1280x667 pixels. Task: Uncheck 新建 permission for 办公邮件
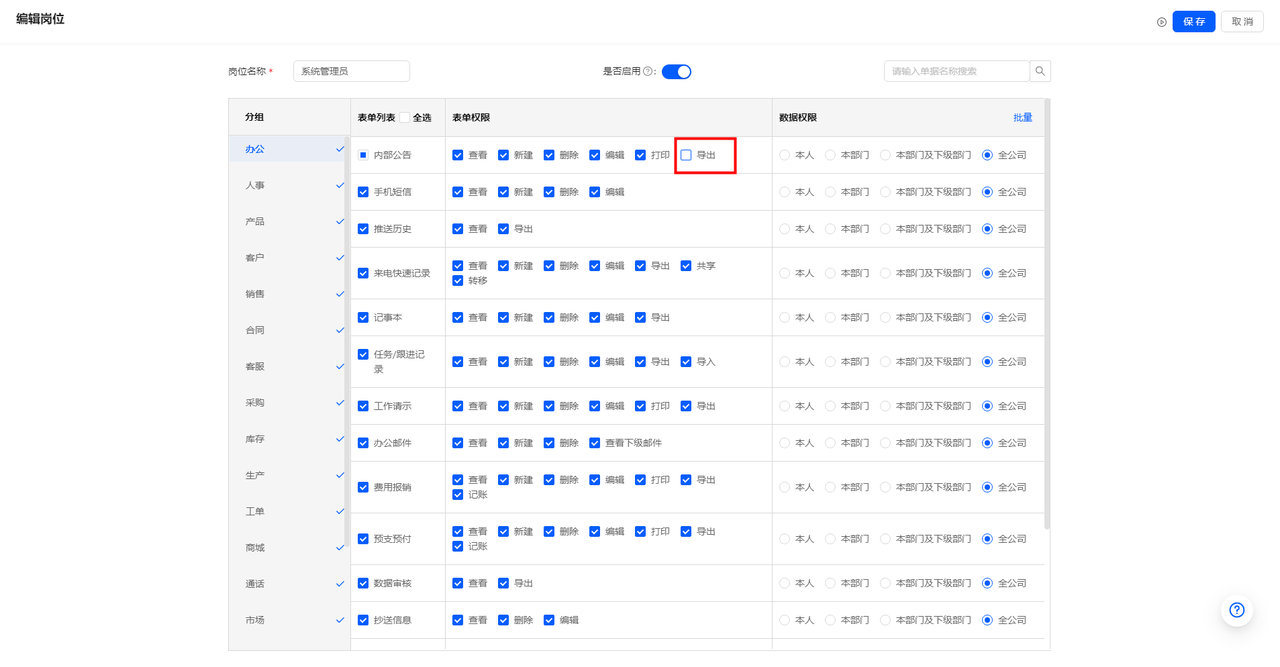click(503, 443)
